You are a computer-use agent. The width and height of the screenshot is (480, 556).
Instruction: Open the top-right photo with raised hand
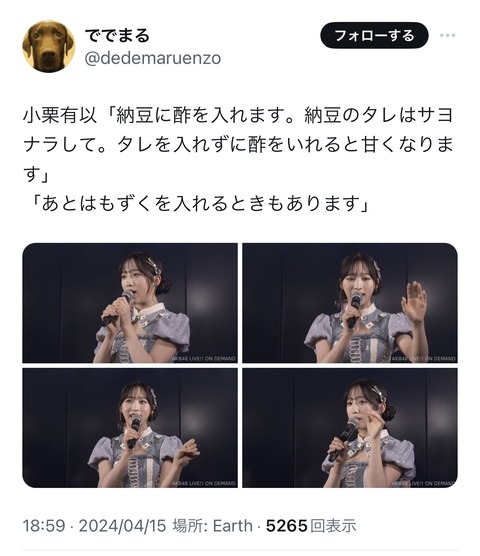pyautogui.click(x=350, y=303)
